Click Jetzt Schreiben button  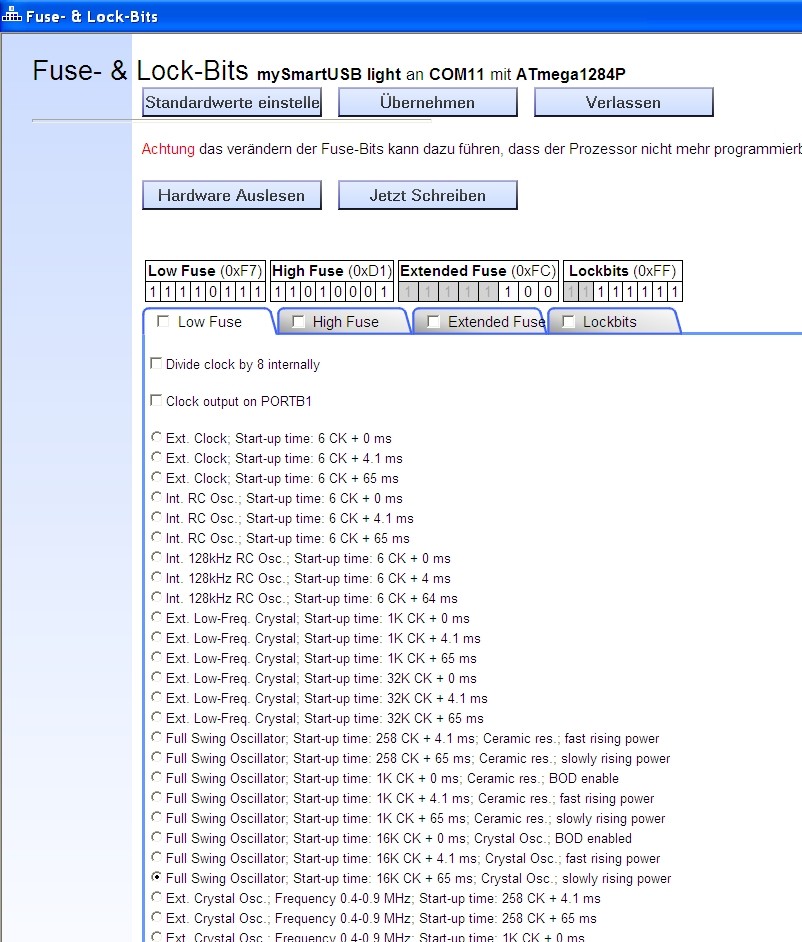(x=428, y=195)
